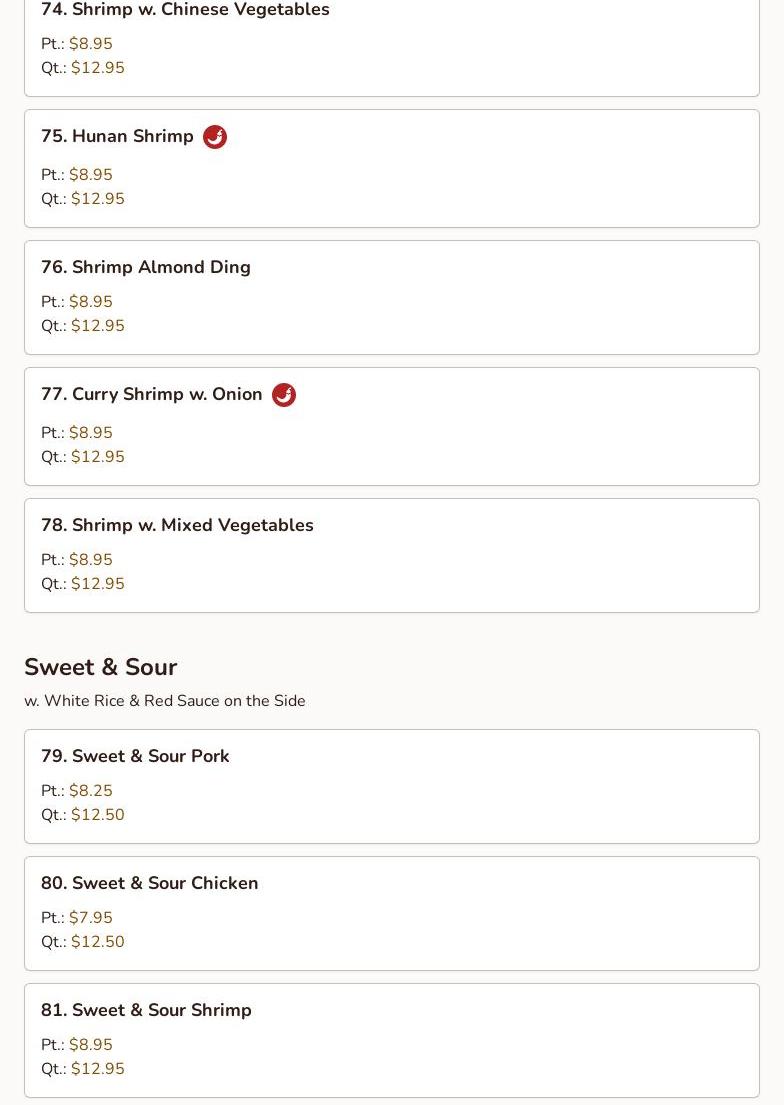The width and height of the screenshot is (784, 1105).
Task: Click Sweet & Sour Shrimp quart price $12.95
Action: [x=98, y=1068]
